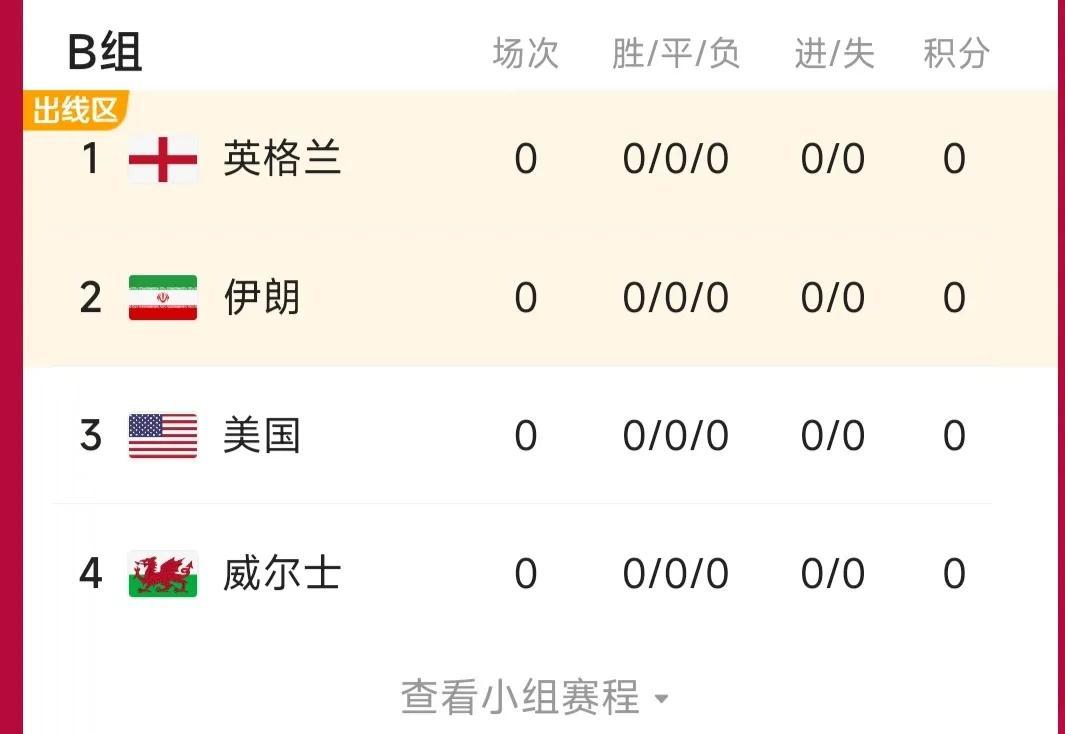Image resolution: width=1065 pixels, height=734 pixels.
Task: Open the 查看小组赛程 link
Action: [520, 697]
